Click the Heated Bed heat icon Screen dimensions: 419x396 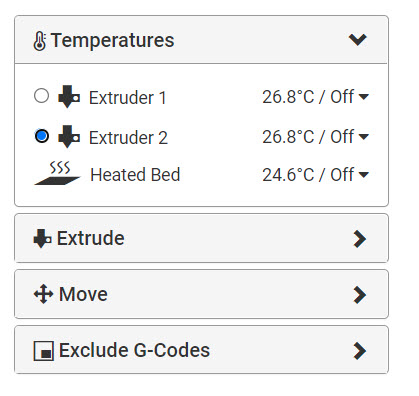pos(57,173)
